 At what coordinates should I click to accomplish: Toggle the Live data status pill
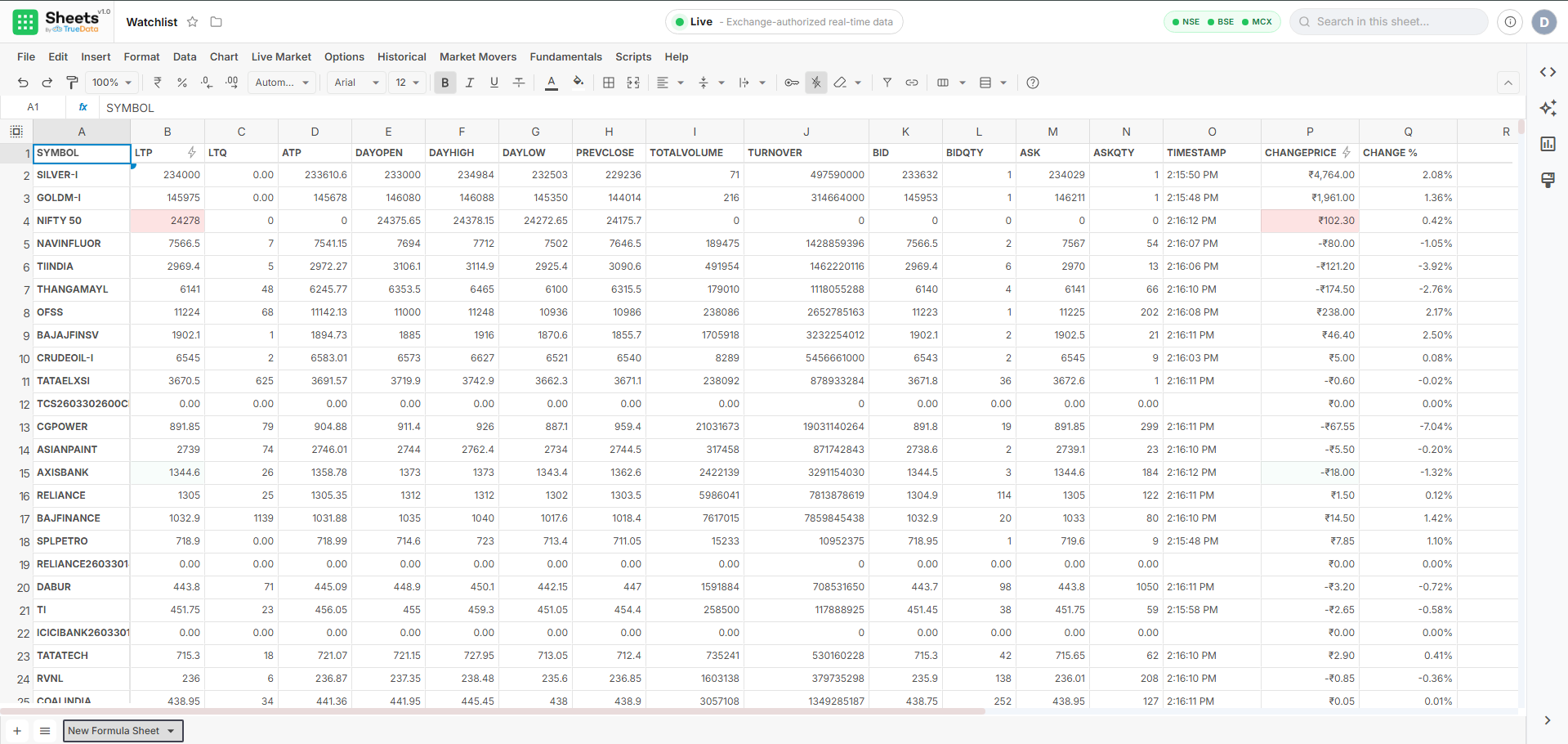784,22
